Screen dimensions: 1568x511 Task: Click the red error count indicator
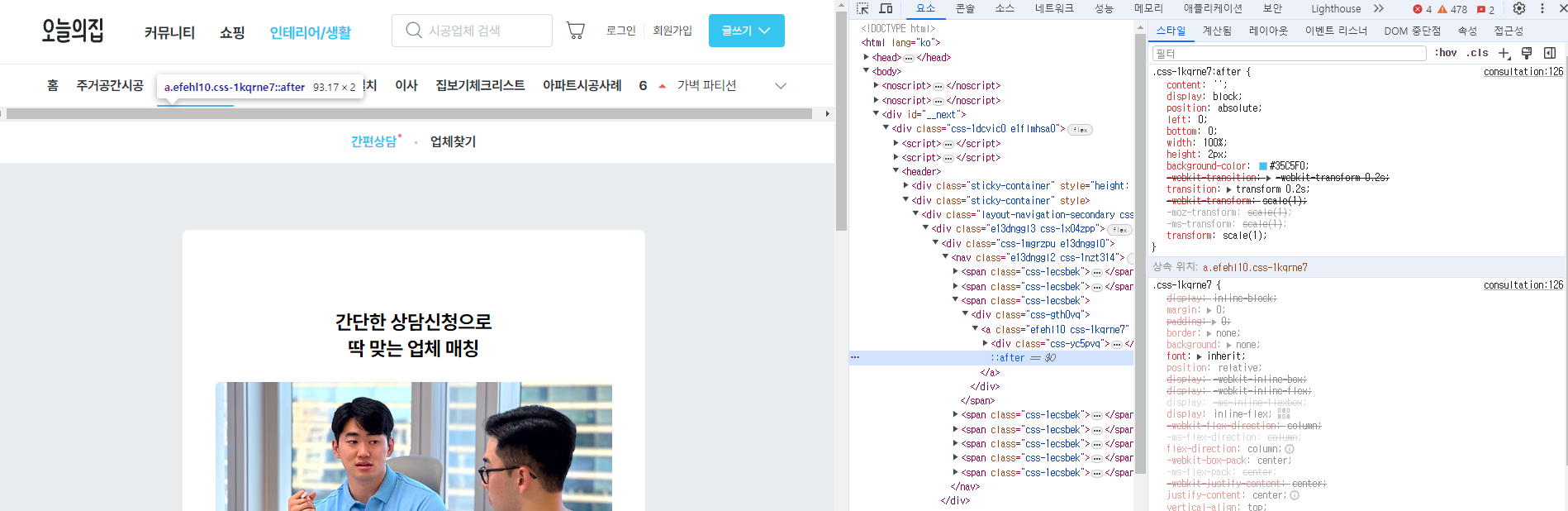1422,9
